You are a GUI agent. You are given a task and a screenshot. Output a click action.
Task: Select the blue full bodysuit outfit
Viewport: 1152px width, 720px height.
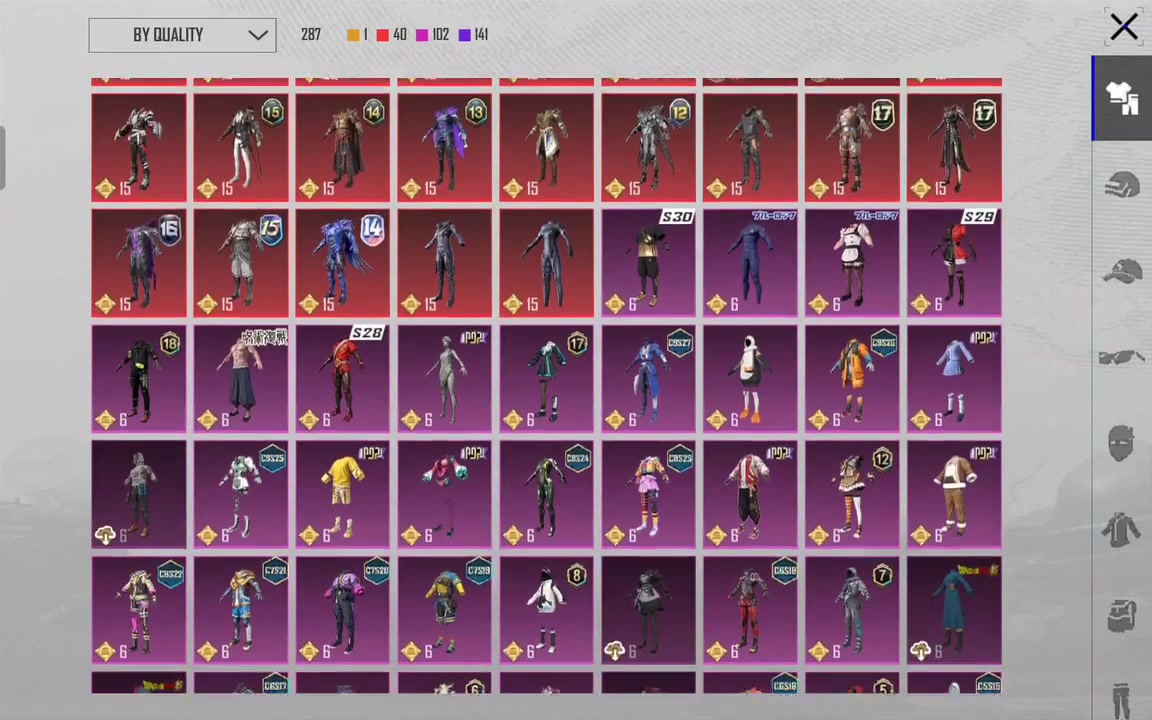pos(750,263)
